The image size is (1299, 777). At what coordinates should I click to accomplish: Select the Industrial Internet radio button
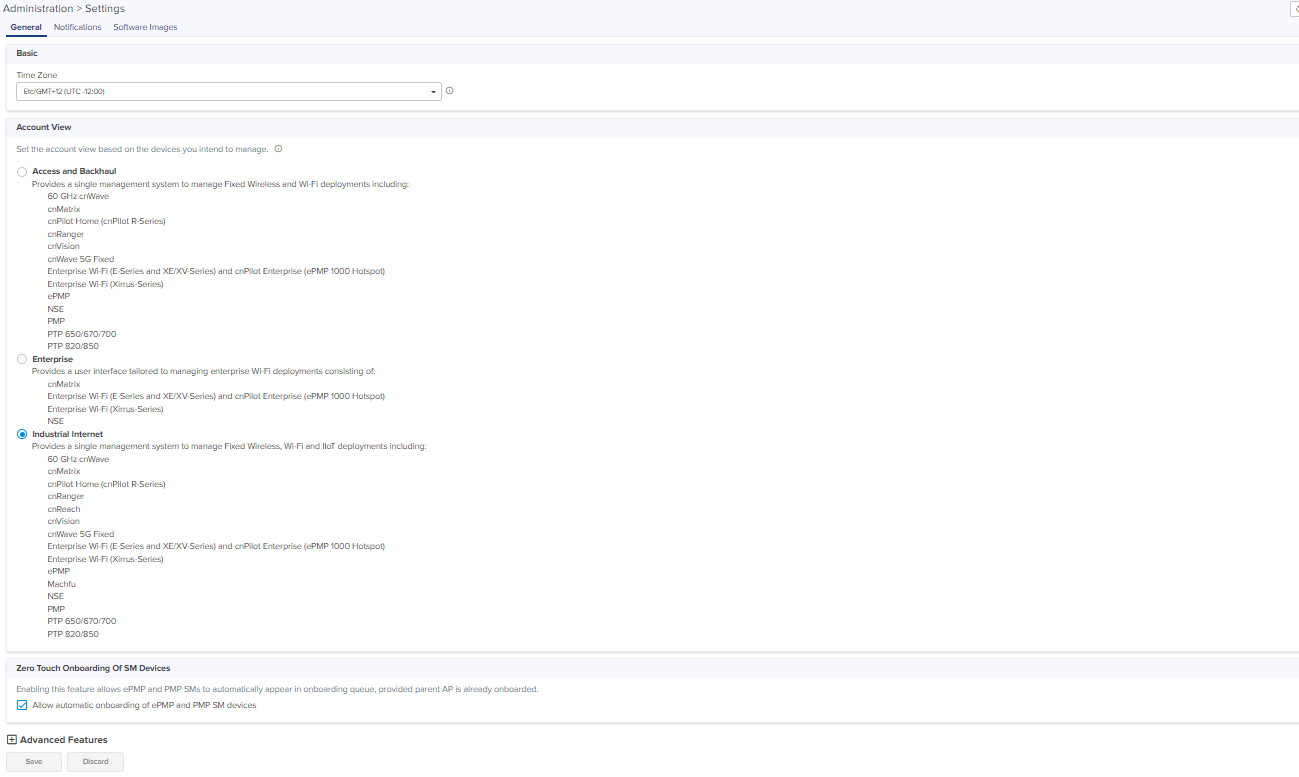[x=22, y=434]
